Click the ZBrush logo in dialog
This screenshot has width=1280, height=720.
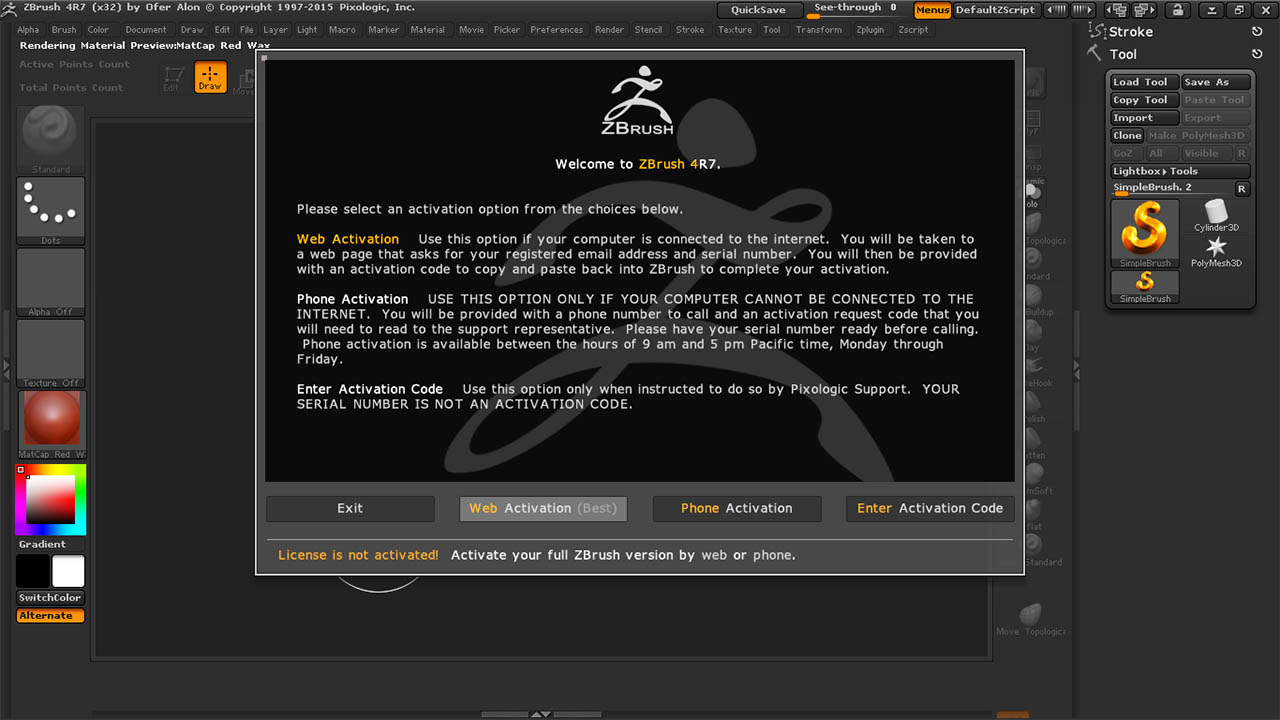(x=638, y=100)
